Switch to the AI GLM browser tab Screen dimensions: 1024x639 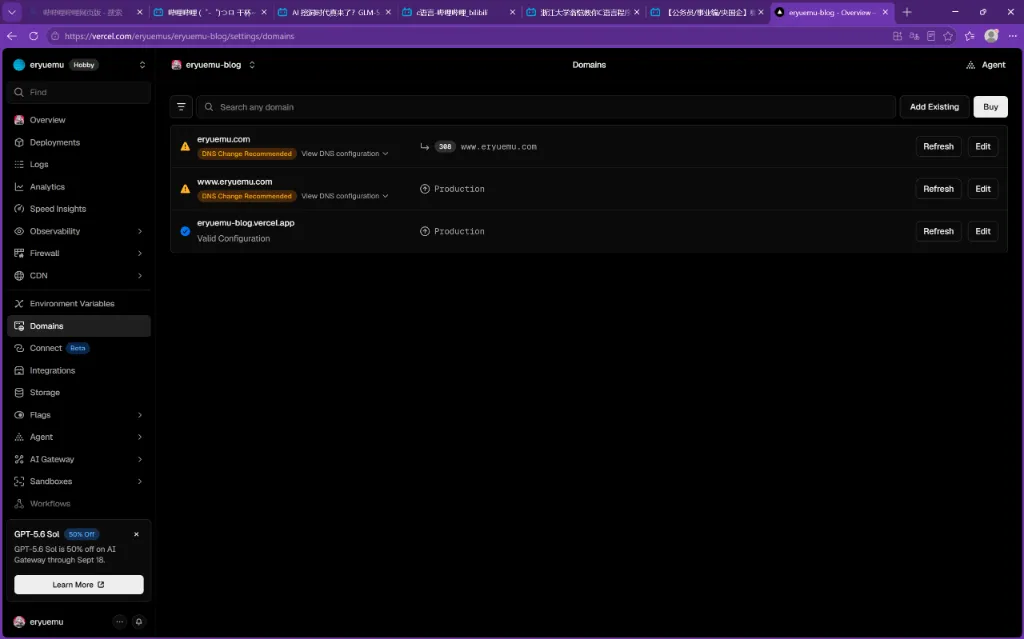[x=334, y=12]
